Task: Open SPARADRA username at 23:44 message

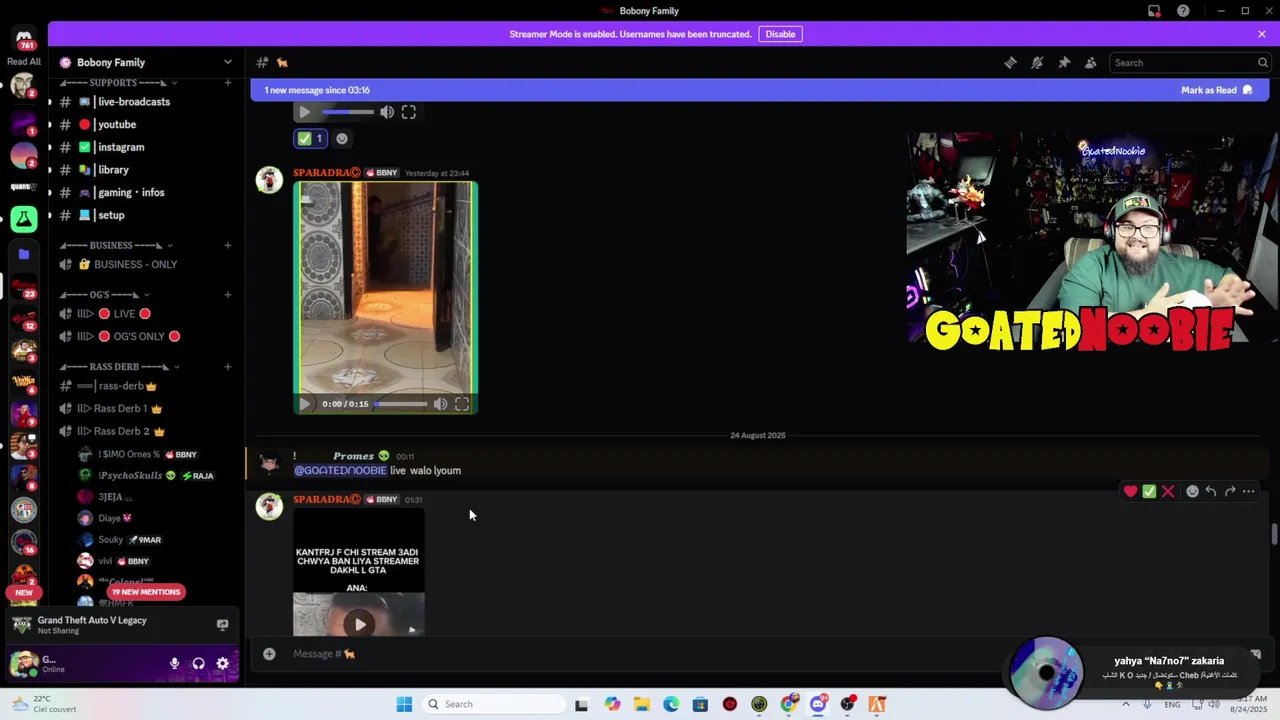Action: coord(327,172)
